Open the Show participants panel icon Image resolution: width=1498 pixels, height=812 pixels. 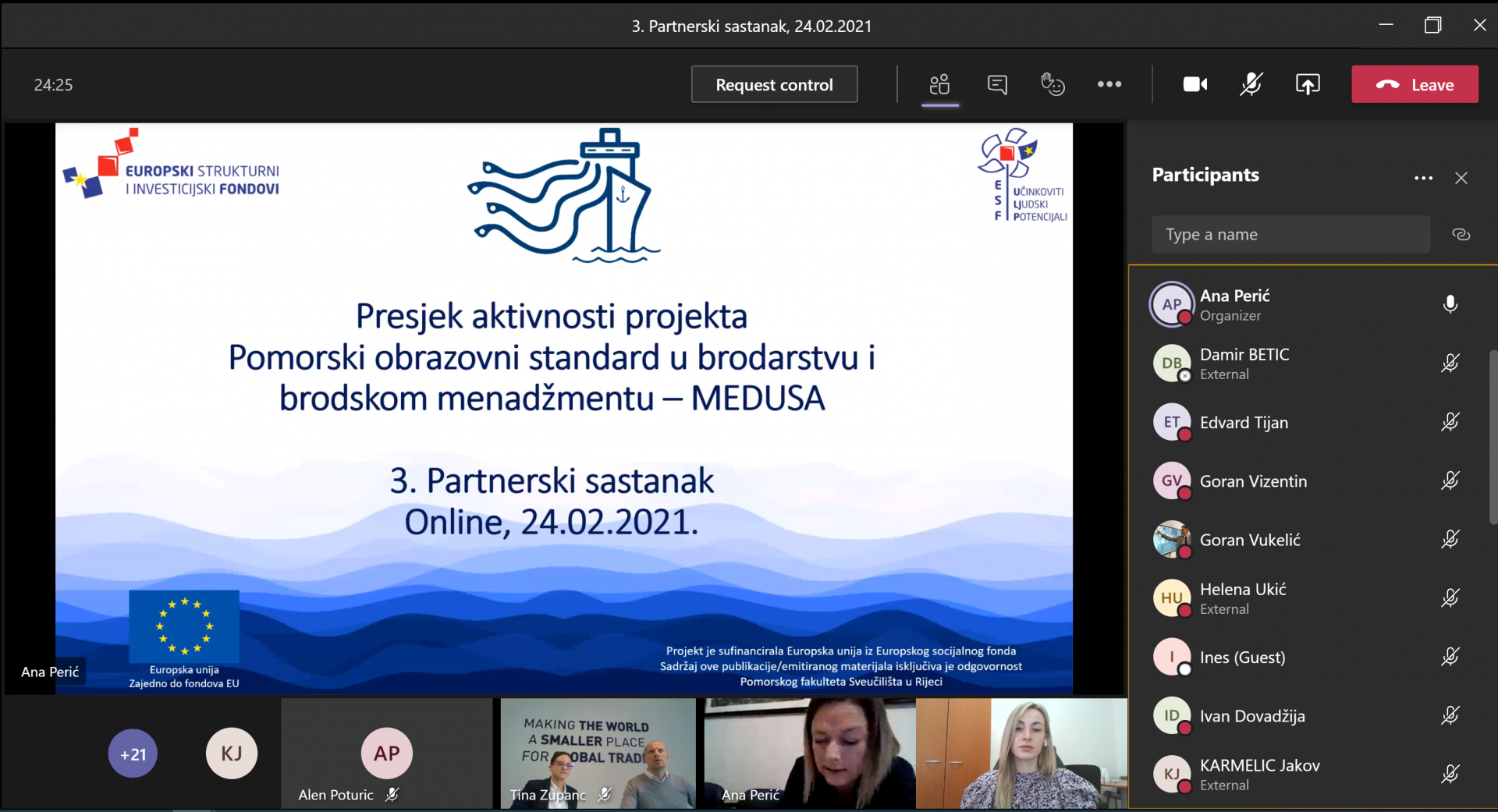click(939, 84)
